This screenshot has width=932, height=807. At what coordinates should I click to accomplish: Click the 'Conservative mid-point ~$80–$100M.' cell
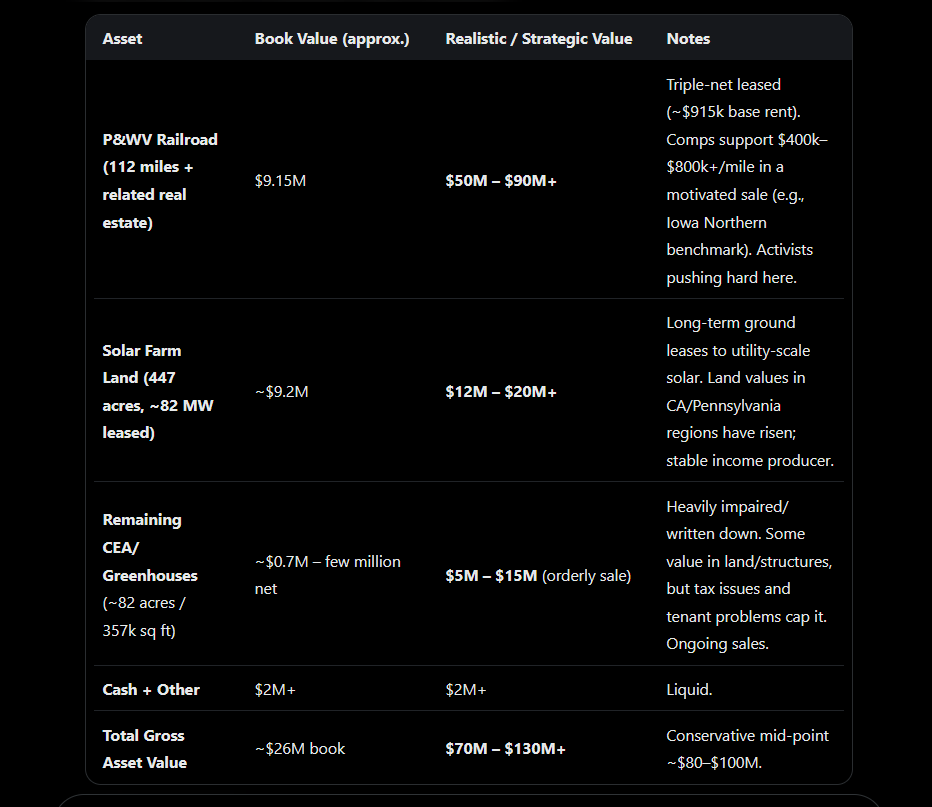pyautogui.click(x=747, y=749)
